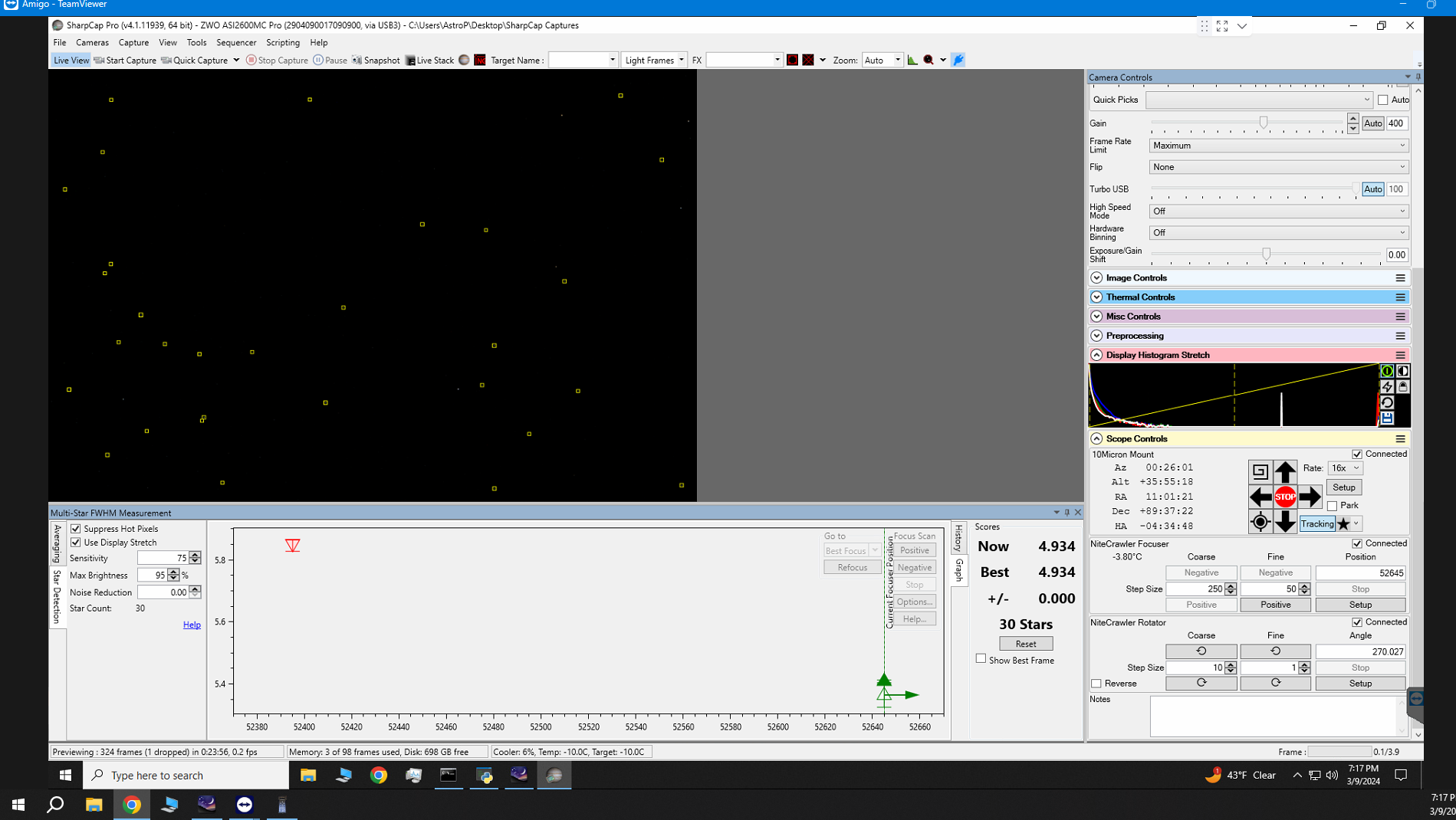
Task: Click the red magnifier focus icon in toolbar
Action: pos(928,60)
